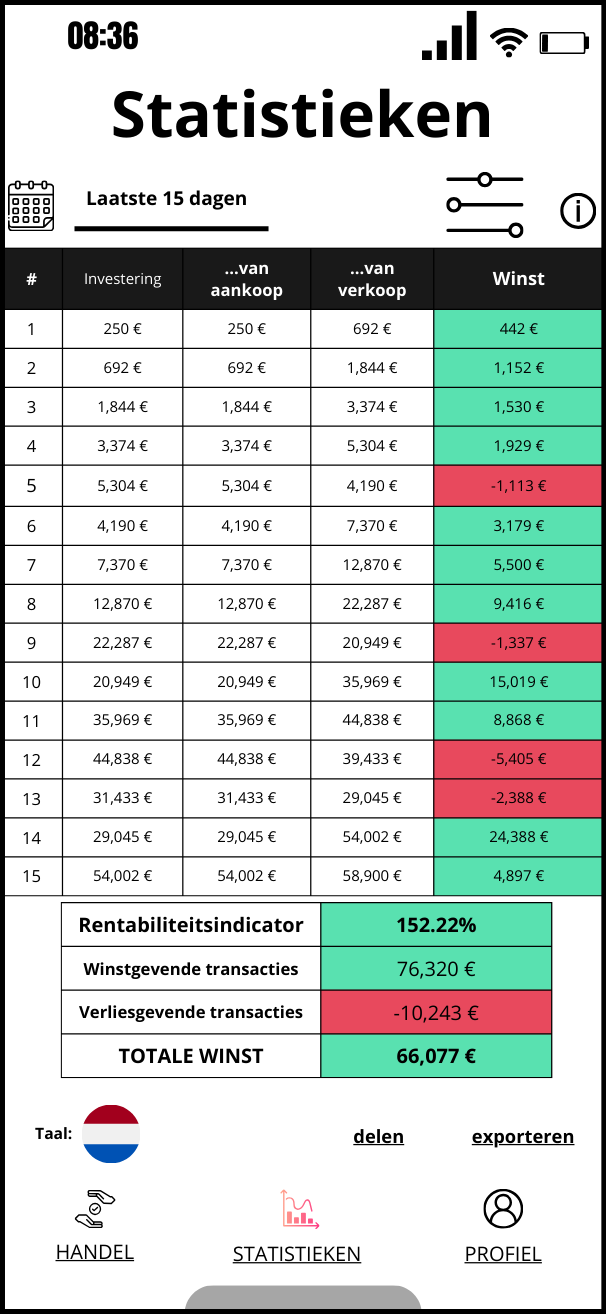This screenshot has height=1314, width=606.
Task: Tap the info circle icon
Action: [x=578, y=211]
